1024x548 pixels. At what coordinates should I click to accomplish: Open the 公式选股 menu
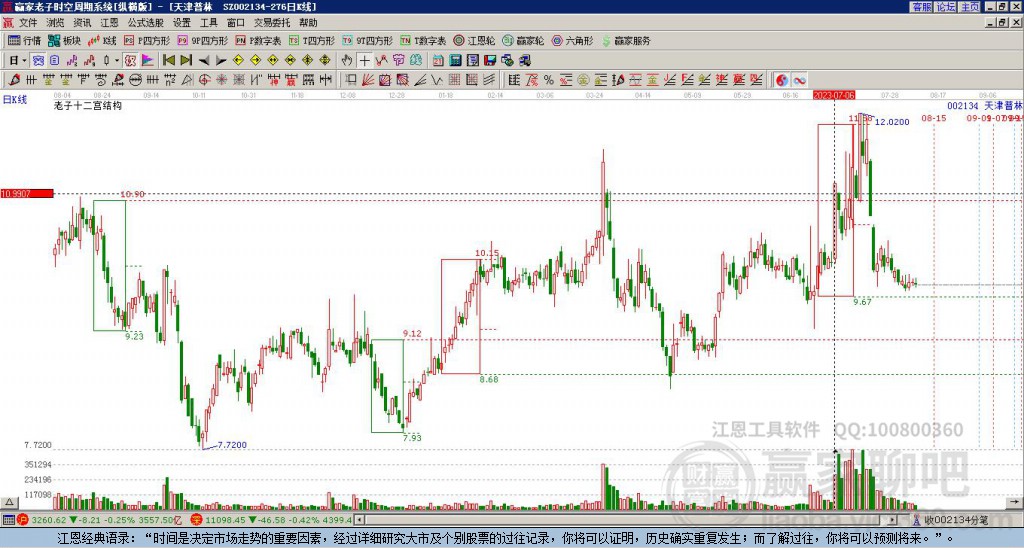[x=146, y=23]
